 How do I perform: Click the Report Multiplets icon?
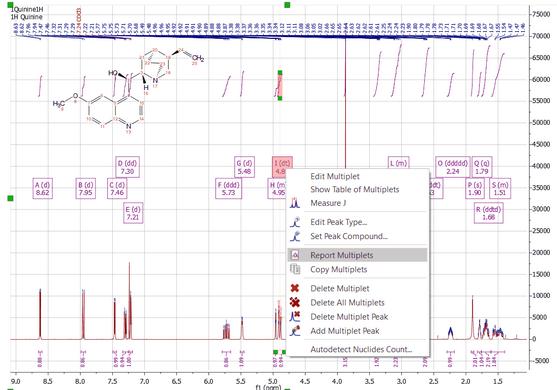pyautogui.click(x=295, y=255)
